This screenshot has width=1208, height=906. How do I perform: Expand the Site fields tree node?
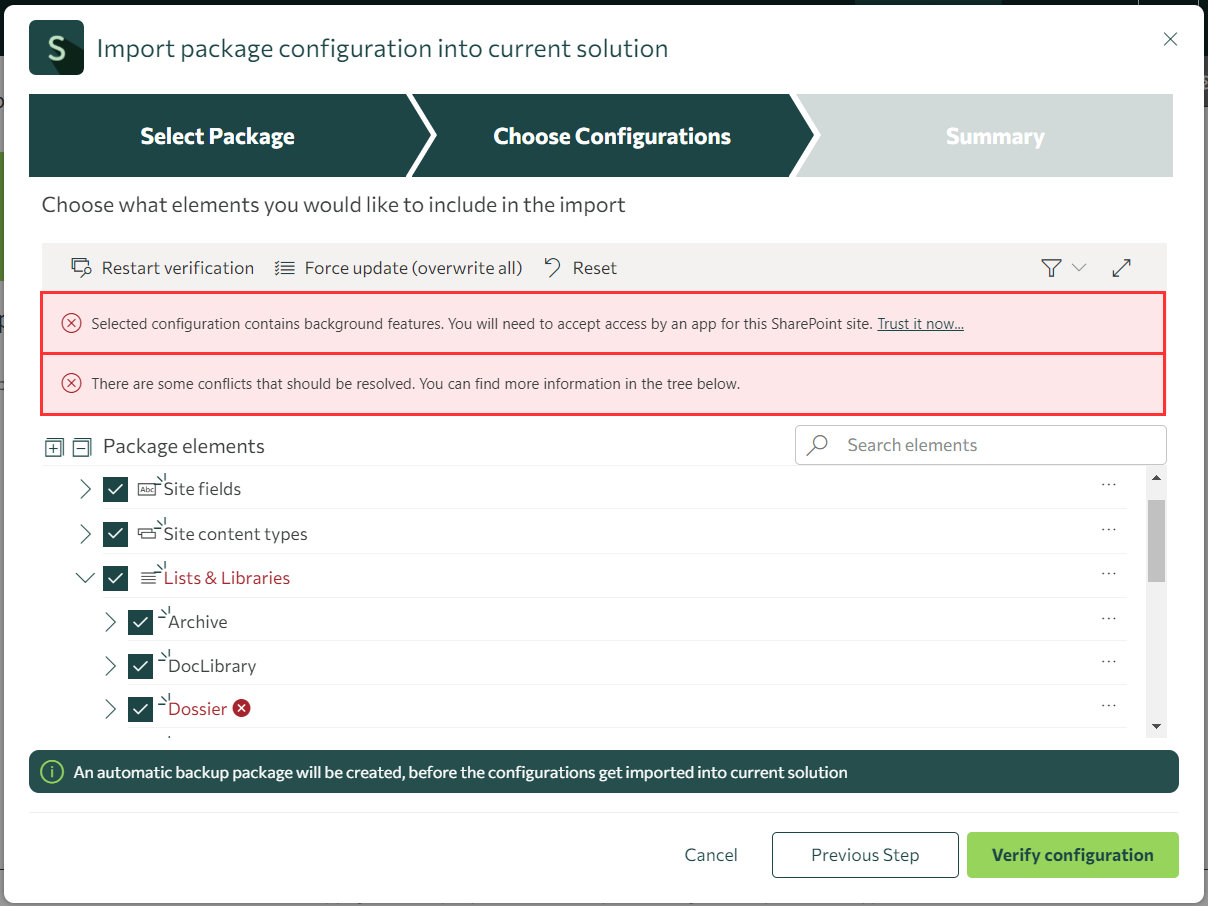pos(86,489)
